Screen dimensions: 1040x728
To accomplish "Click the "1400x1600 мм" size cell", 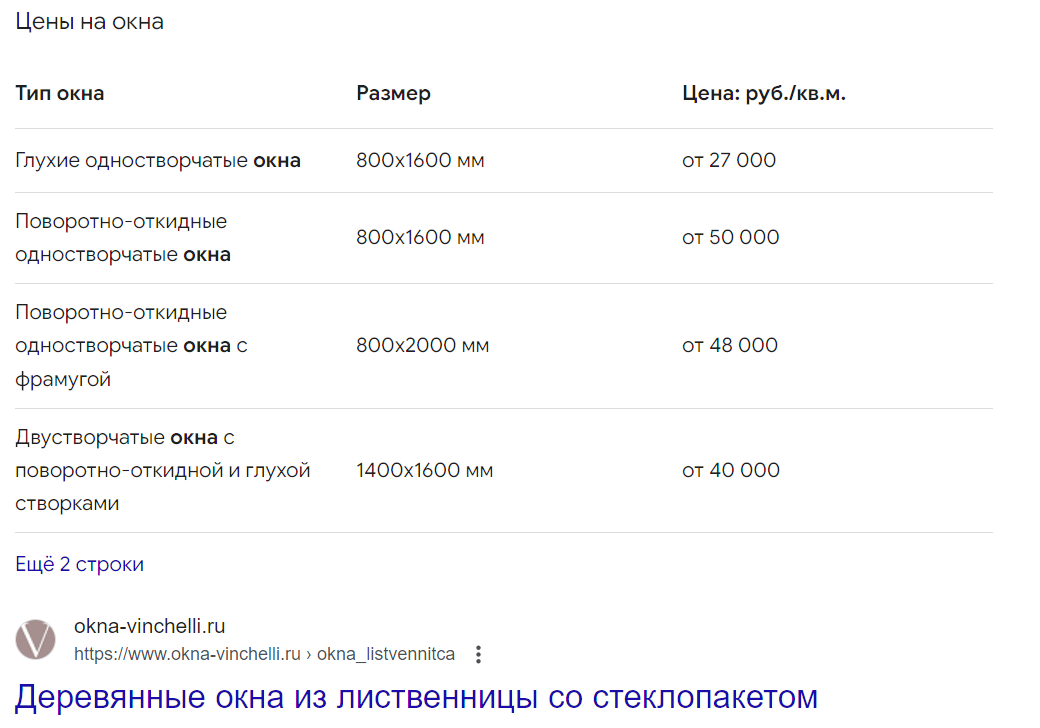I will [x=424, y=470].
